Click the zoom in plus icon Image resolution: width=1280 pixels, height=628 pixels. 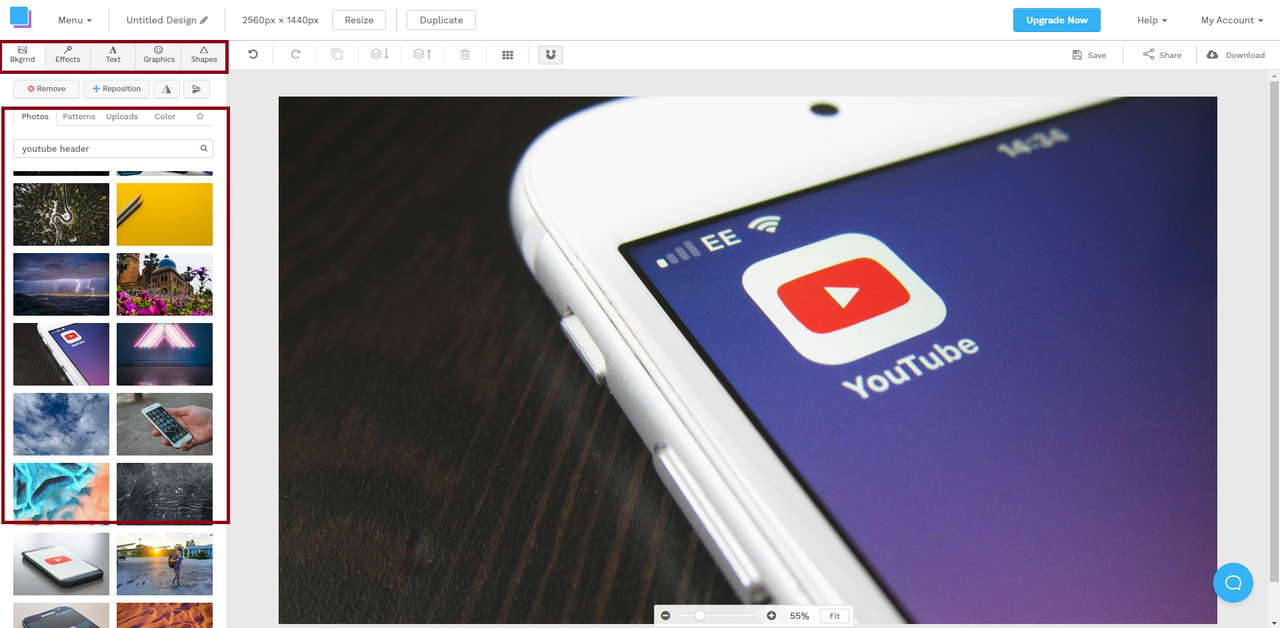click(771, 616)
